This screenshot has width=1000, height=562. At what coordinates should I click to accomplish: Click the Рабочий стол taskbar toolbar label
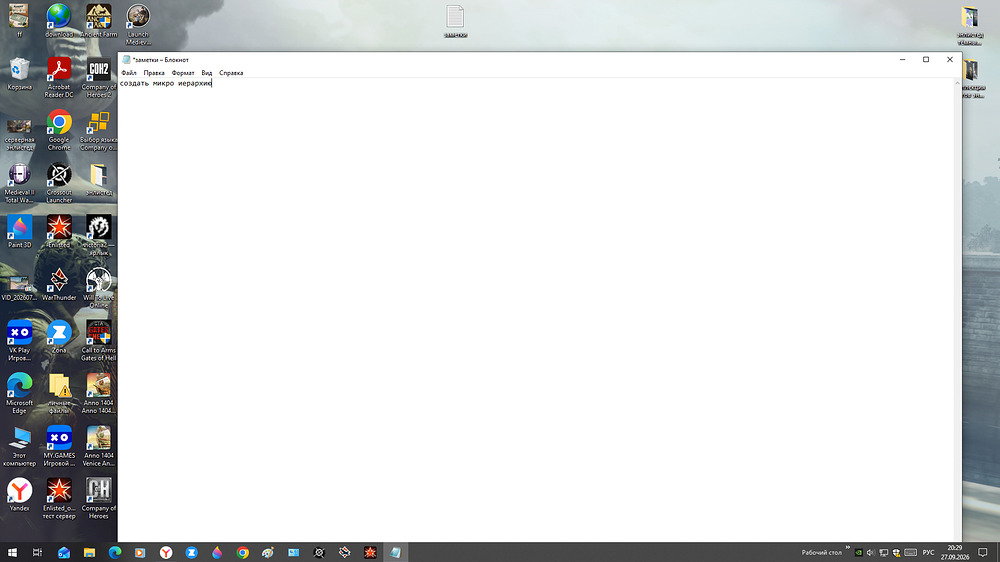point(821,552)
